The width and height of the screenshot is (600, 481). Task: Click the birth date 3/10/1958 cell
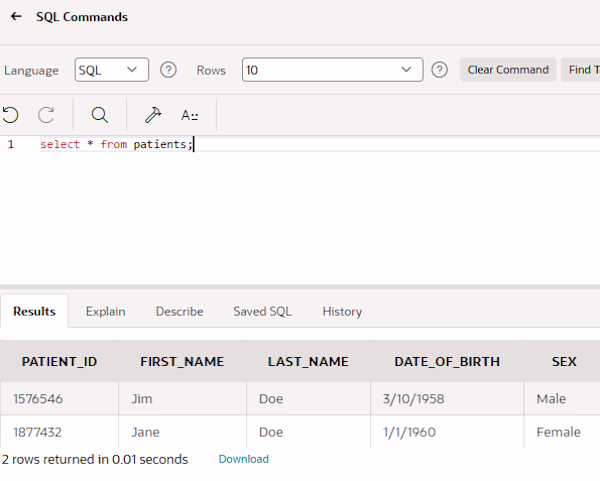pos(447,399)
